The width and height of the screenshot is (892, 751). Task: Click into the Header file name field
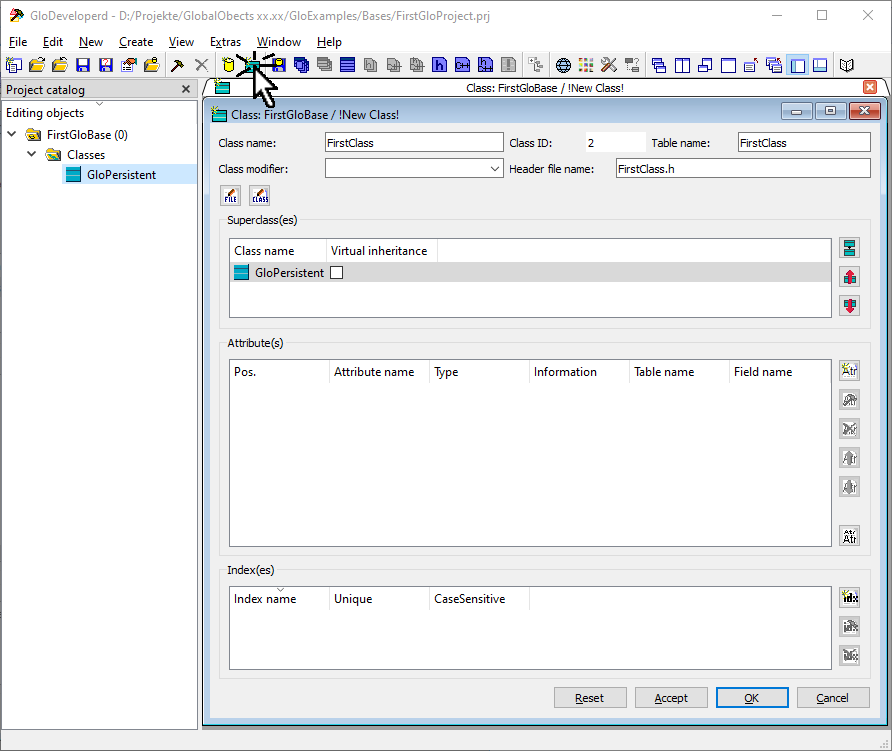(742, 169)
